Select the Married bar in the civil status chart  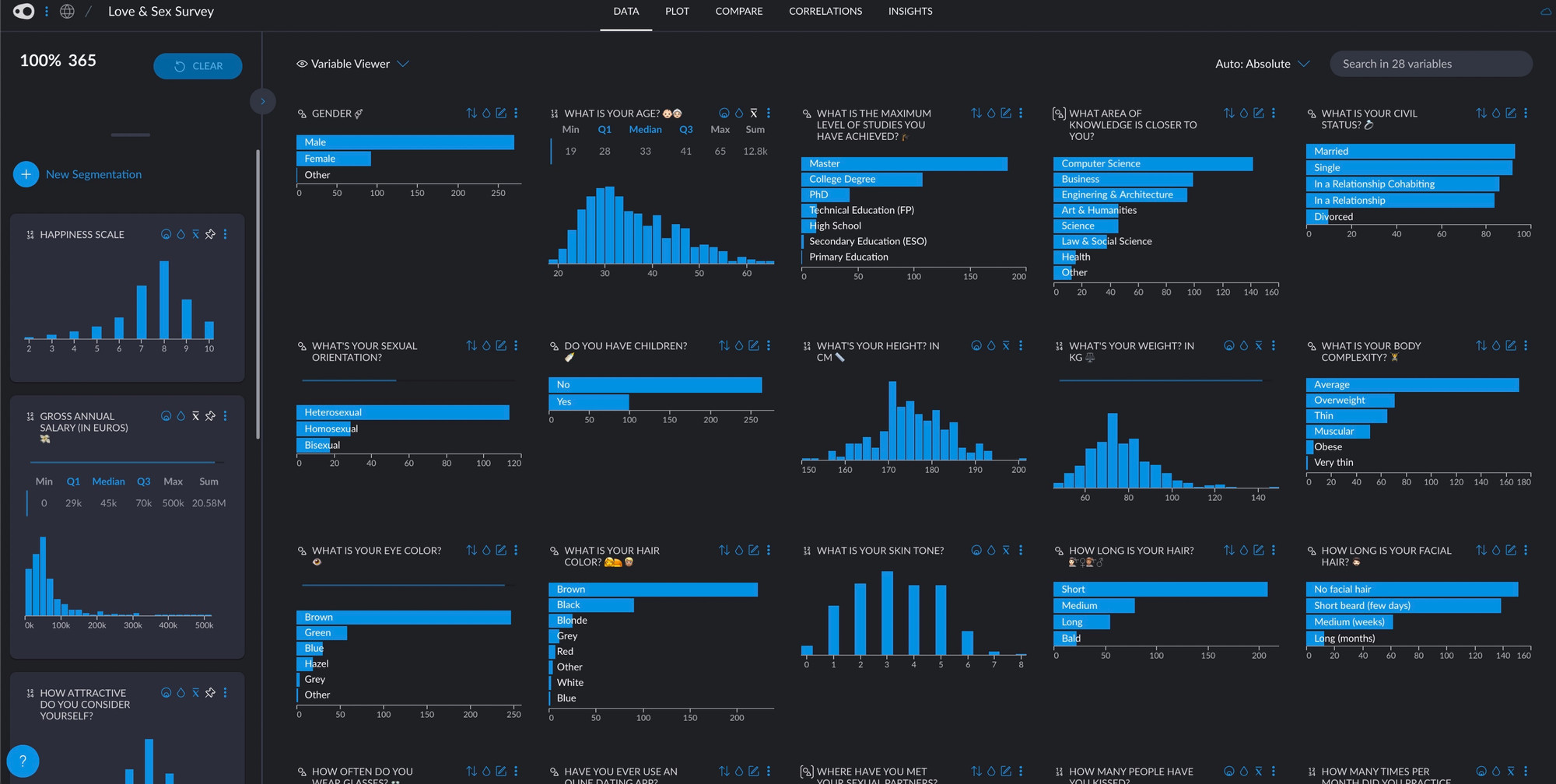pyautogui.click(x=1410, y=152)
